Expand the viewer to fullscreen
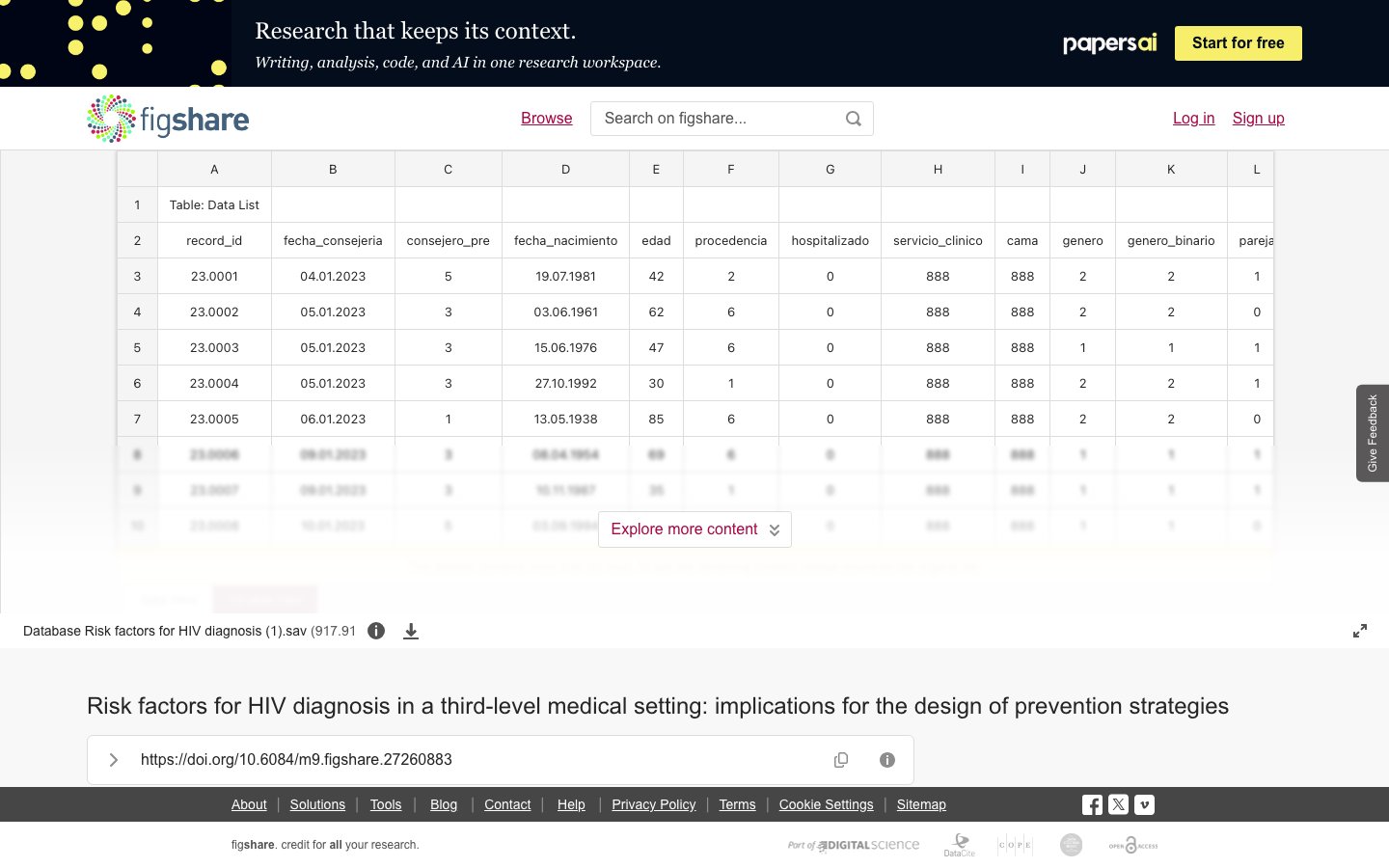The image size is (1389, 868). pyautogui.click(x=1360, y=631)
